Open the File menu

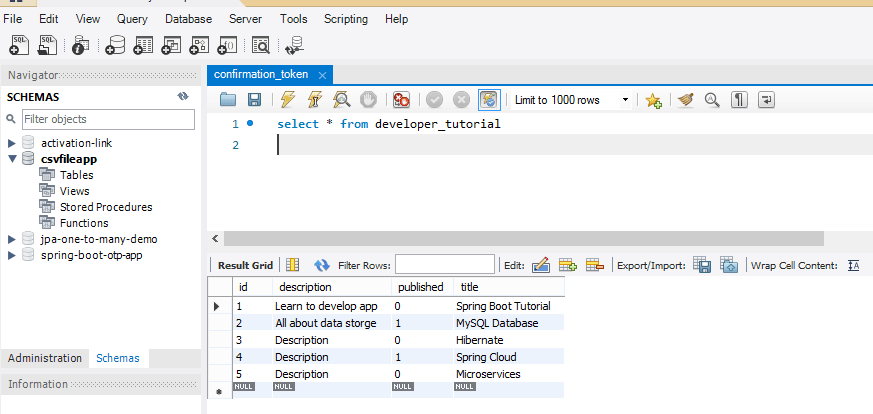pos(13,19)
